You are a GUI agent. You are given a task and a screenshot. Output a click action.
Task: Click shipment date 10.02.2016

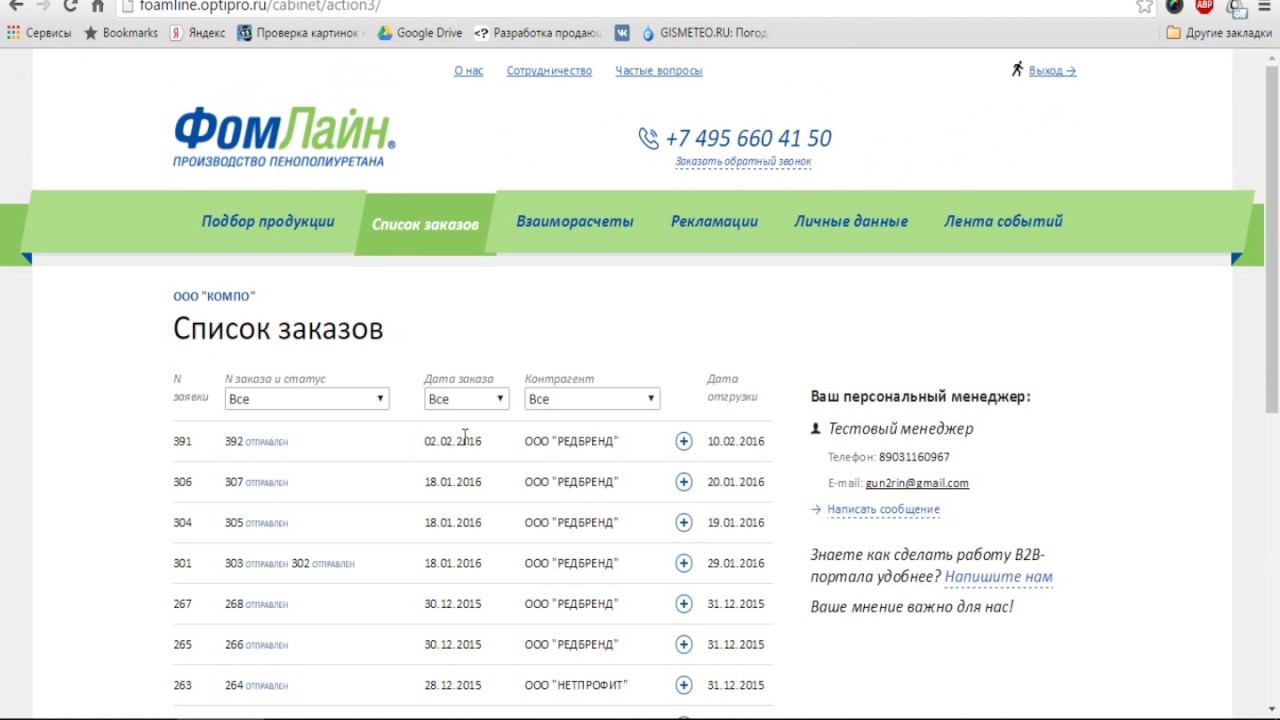(735, 441)
